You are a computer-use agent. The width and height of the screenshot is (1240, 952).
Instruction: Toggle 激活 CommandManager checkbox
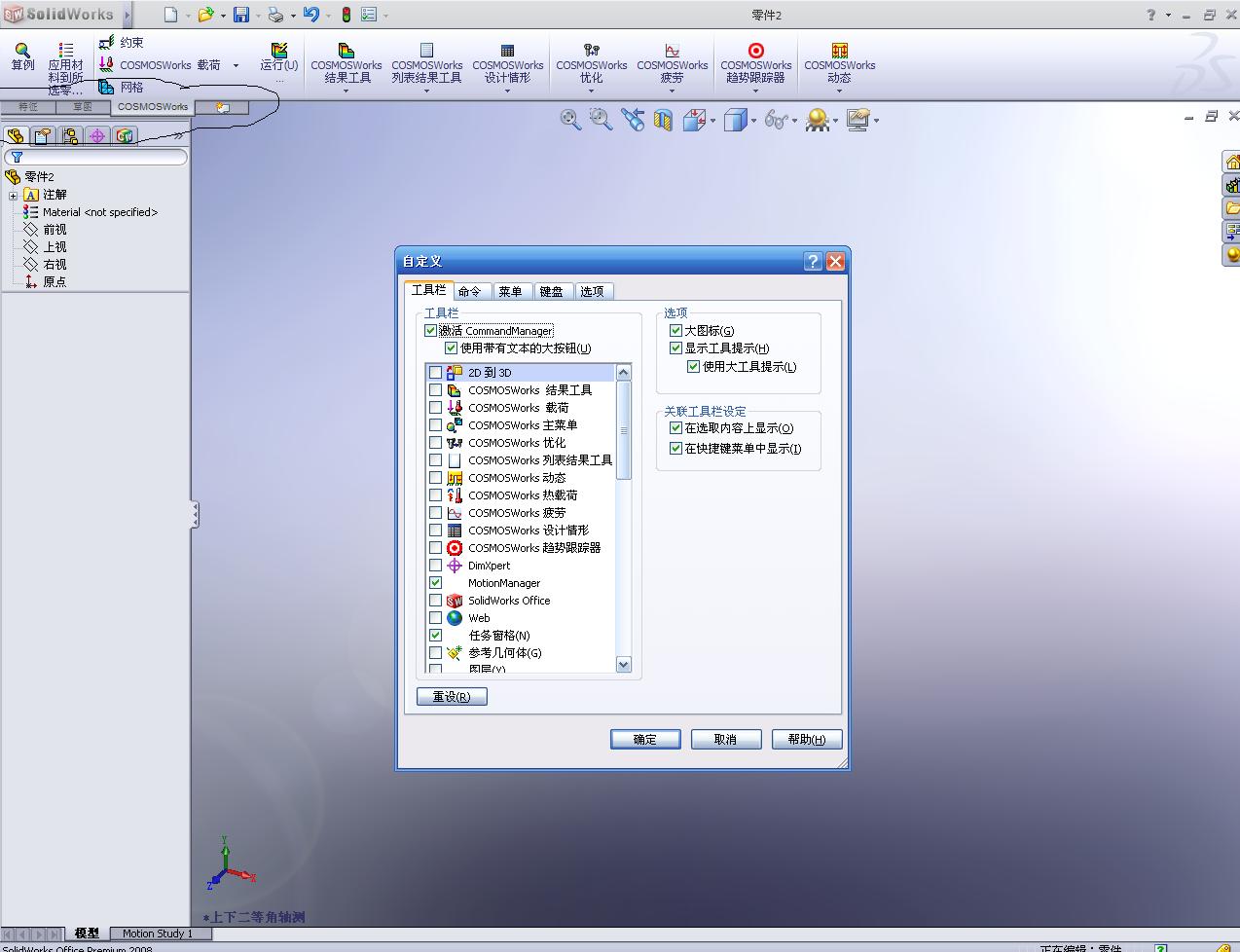coord(430,331)
